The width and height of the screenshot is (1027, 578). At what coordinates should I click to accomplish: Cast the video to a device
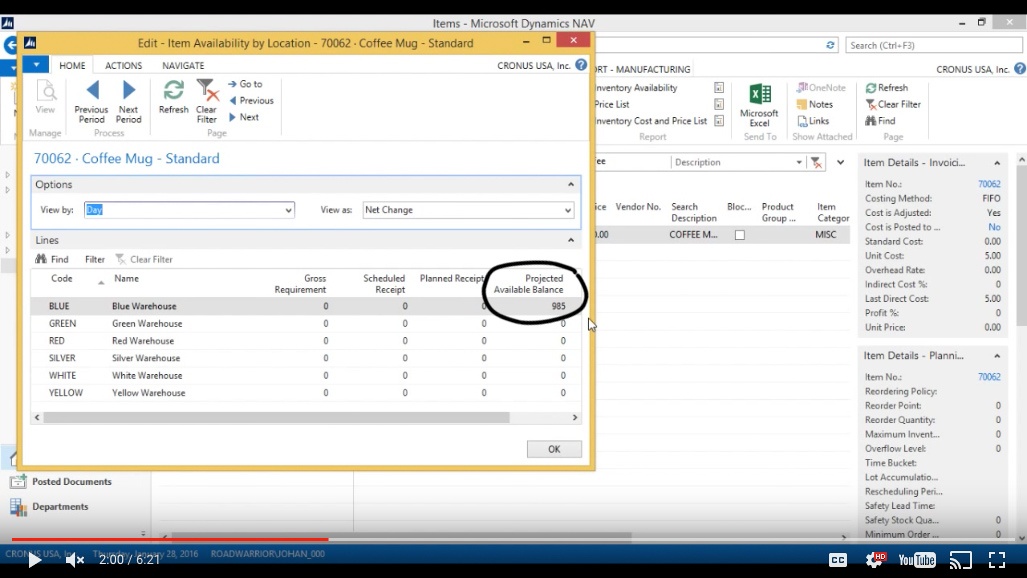(961, 560)
